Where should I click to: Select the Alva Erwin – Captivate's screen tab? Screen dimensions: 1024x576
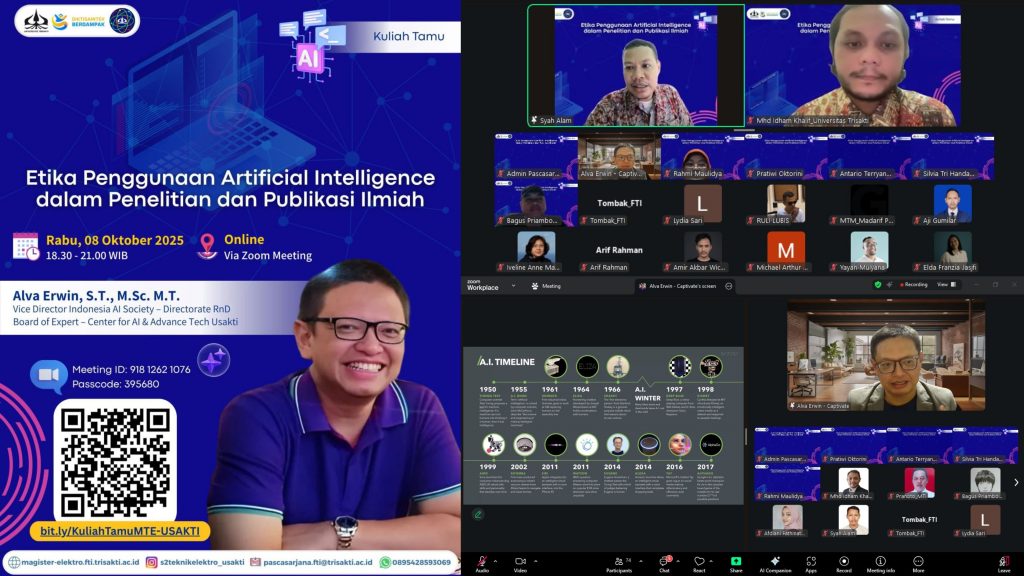pos(682,286)
